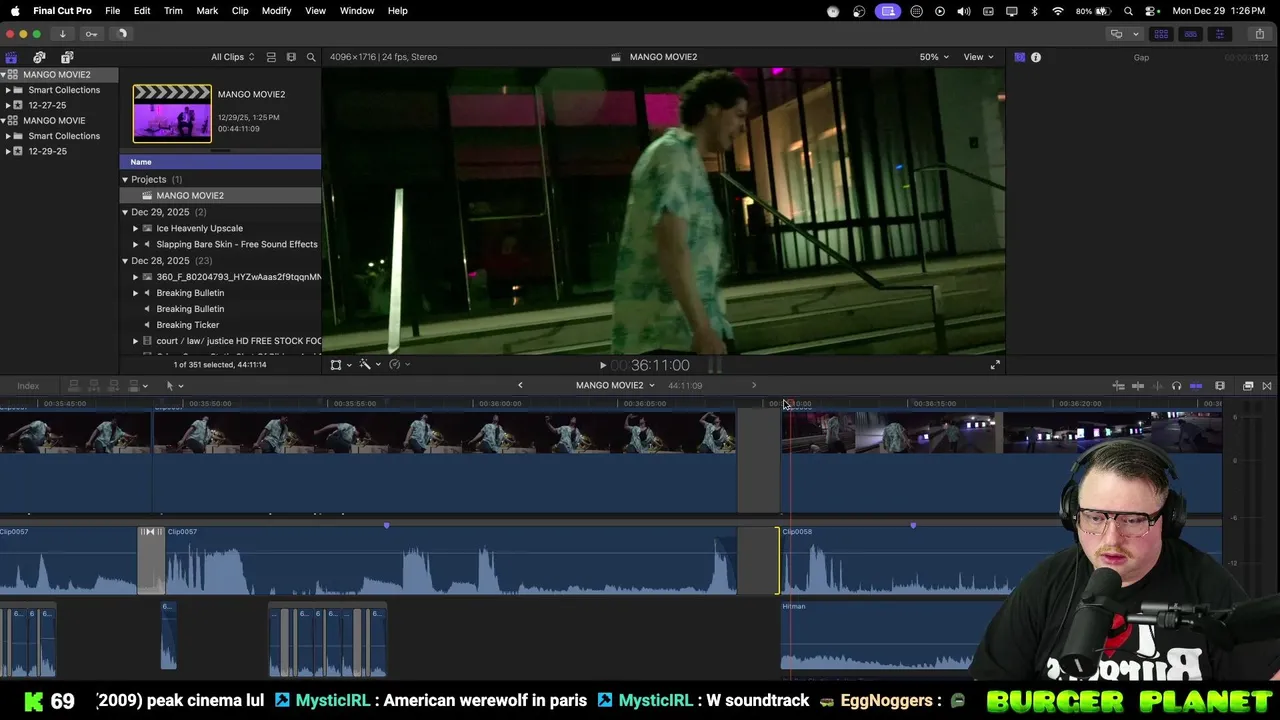This screenshot has width=1280, height=720.
Task: Toggle solo headphones button
Action: point(1176,386)
